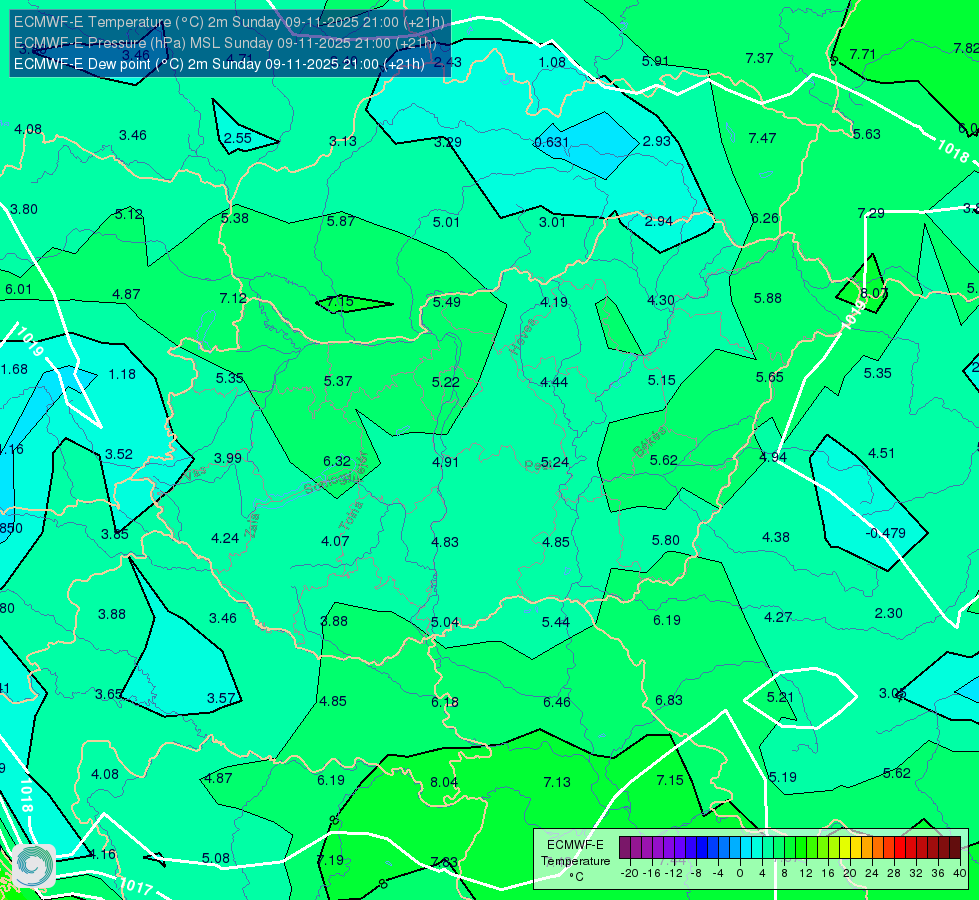Click the map value 5.80
Screen dimensions: 979x900
tap(666, 540)
